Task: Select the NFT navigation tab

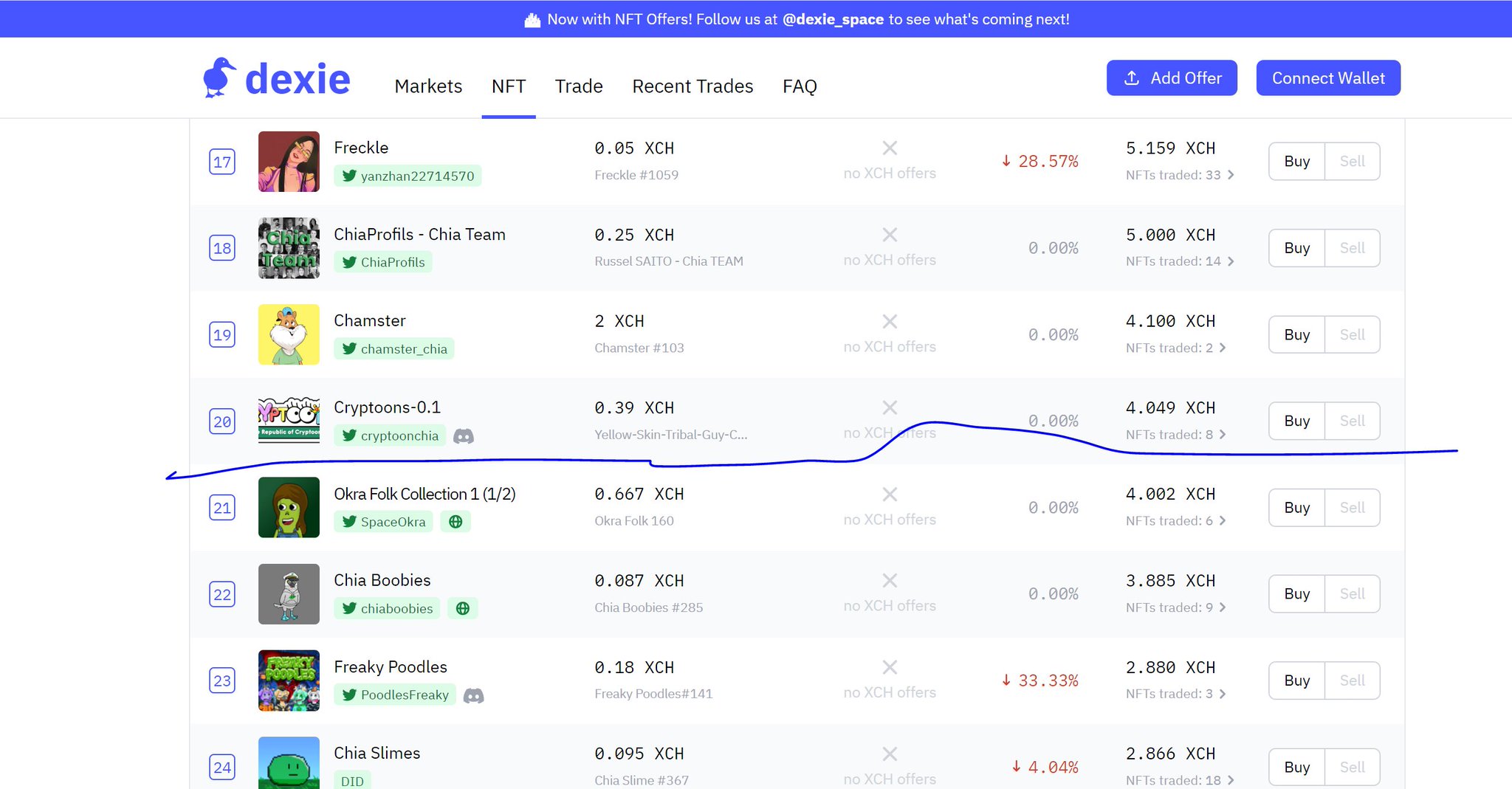Action: 509,86
